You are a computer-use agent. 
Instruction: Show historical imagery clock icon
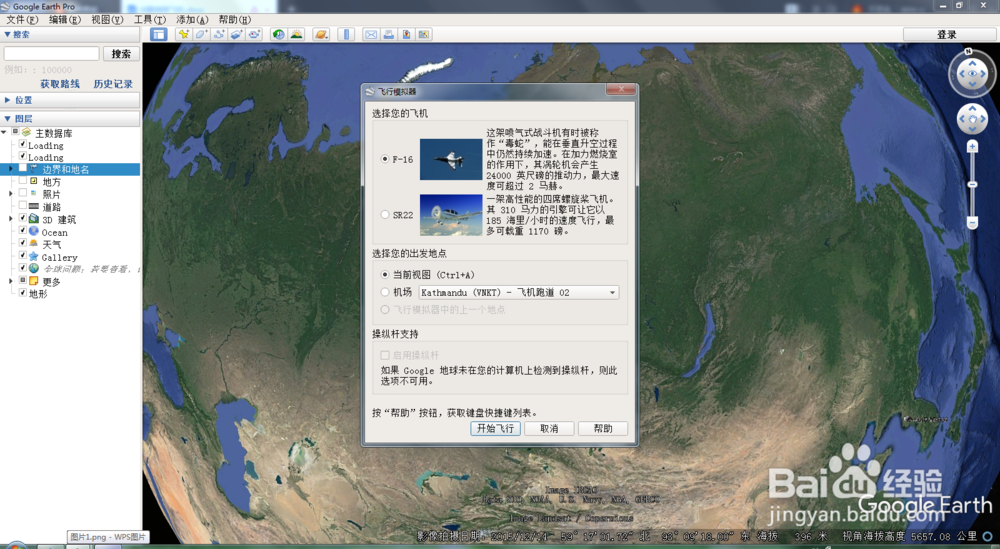point(279,34)
